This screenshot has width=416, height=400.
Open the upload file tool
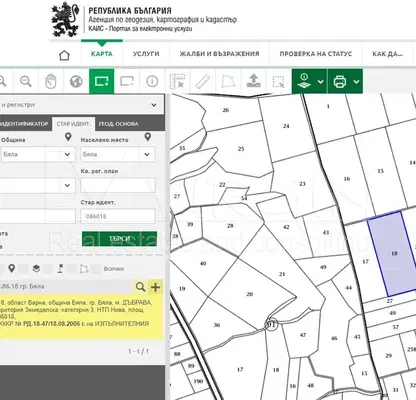pos(253,81)
